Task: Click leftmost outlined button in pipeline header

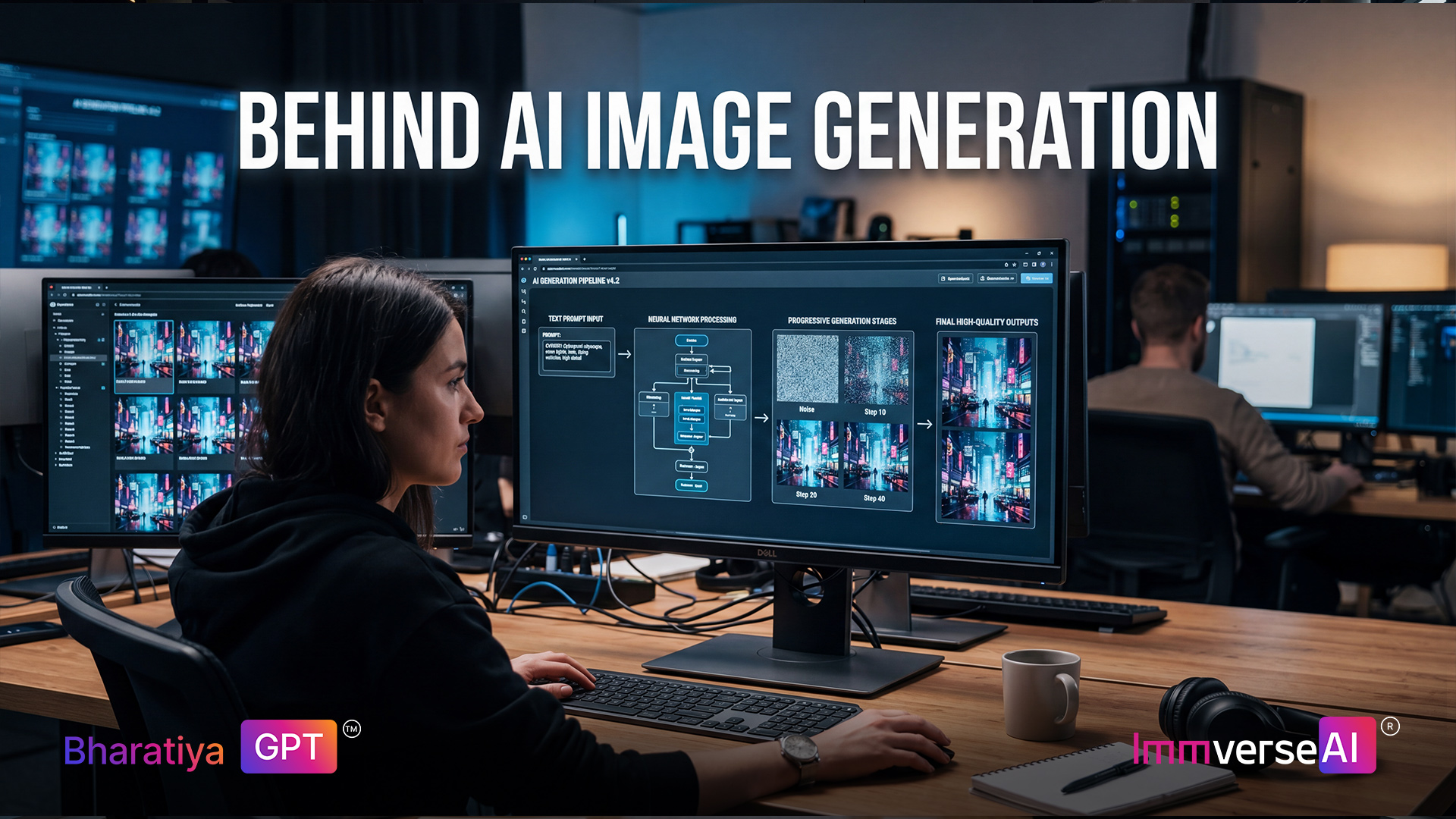Action: coord(955,278)
